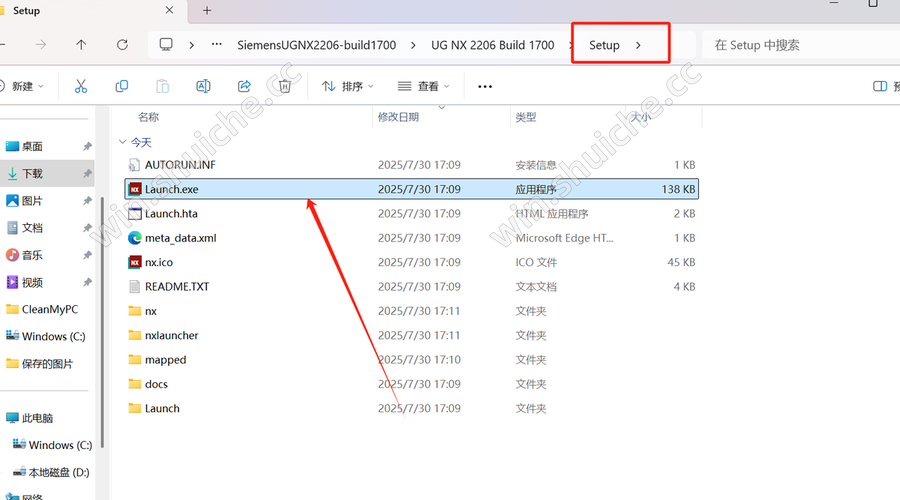Click the Paste clipboard icon
Screen dimensions: 900x500
162,86
